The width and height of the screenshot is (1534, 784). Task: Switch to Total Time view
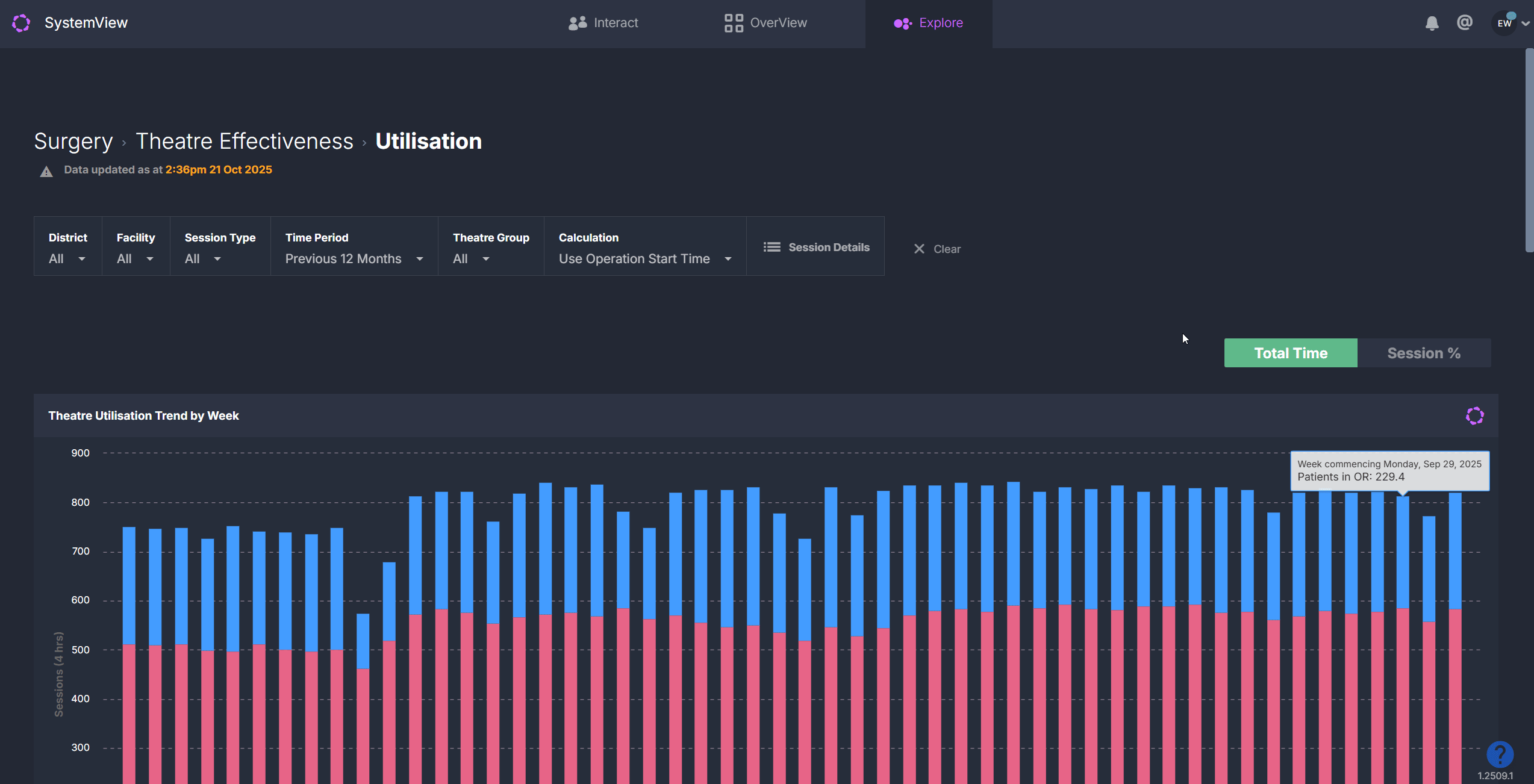(1290, 353)
